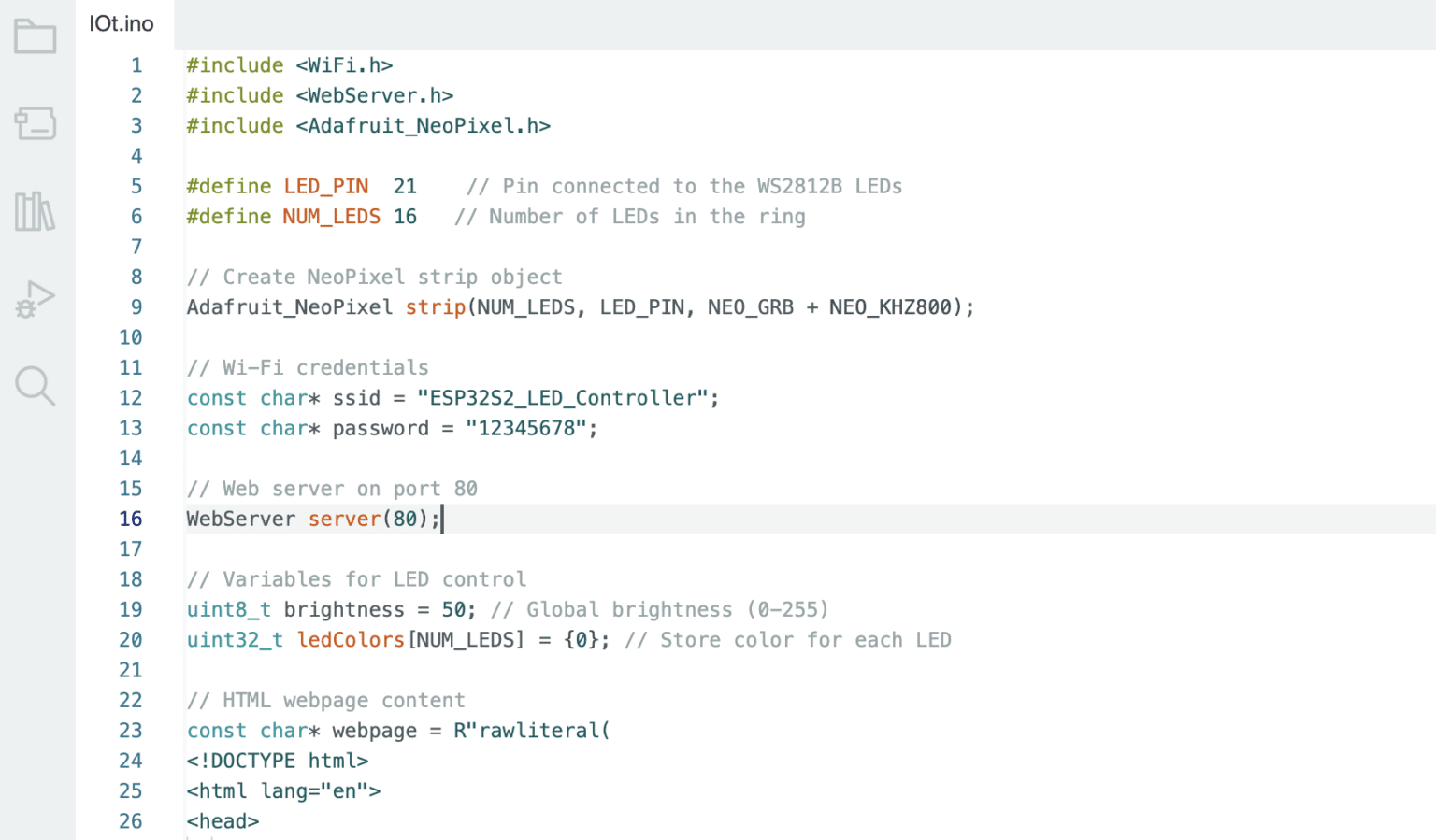Click the word strip on line 9
This screenshot has height=840, width=1436.
coord(435,307)
